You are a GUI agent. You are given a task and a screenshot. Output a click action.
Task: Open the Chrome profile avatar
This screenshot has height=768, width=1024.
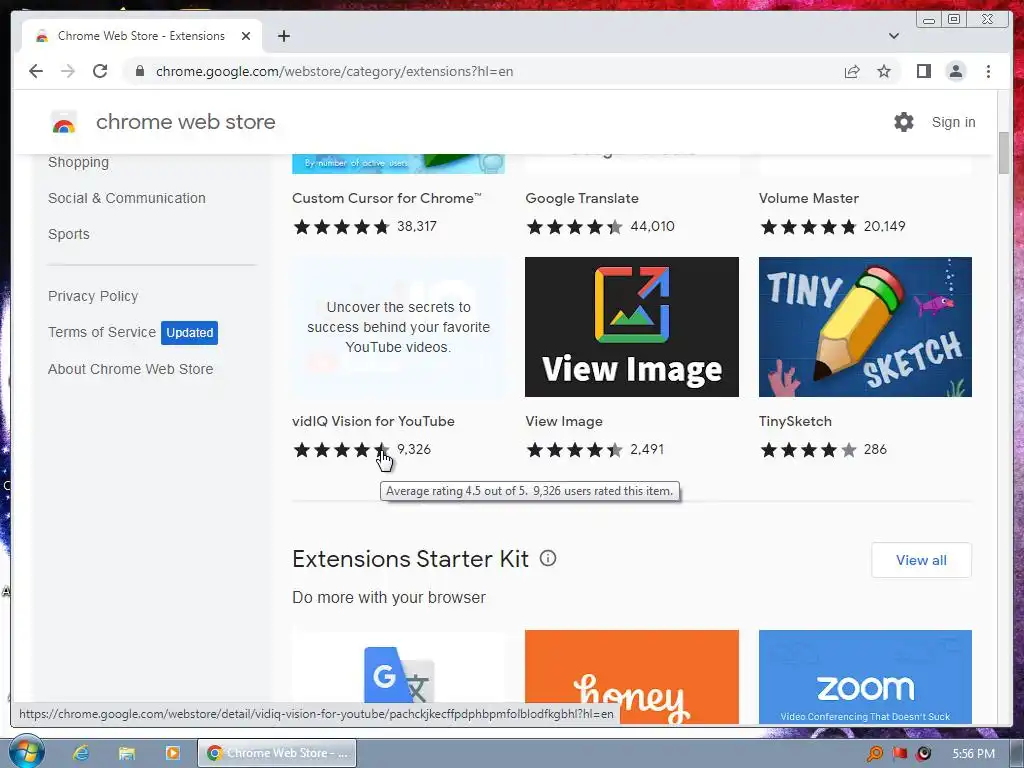(955, 71)
